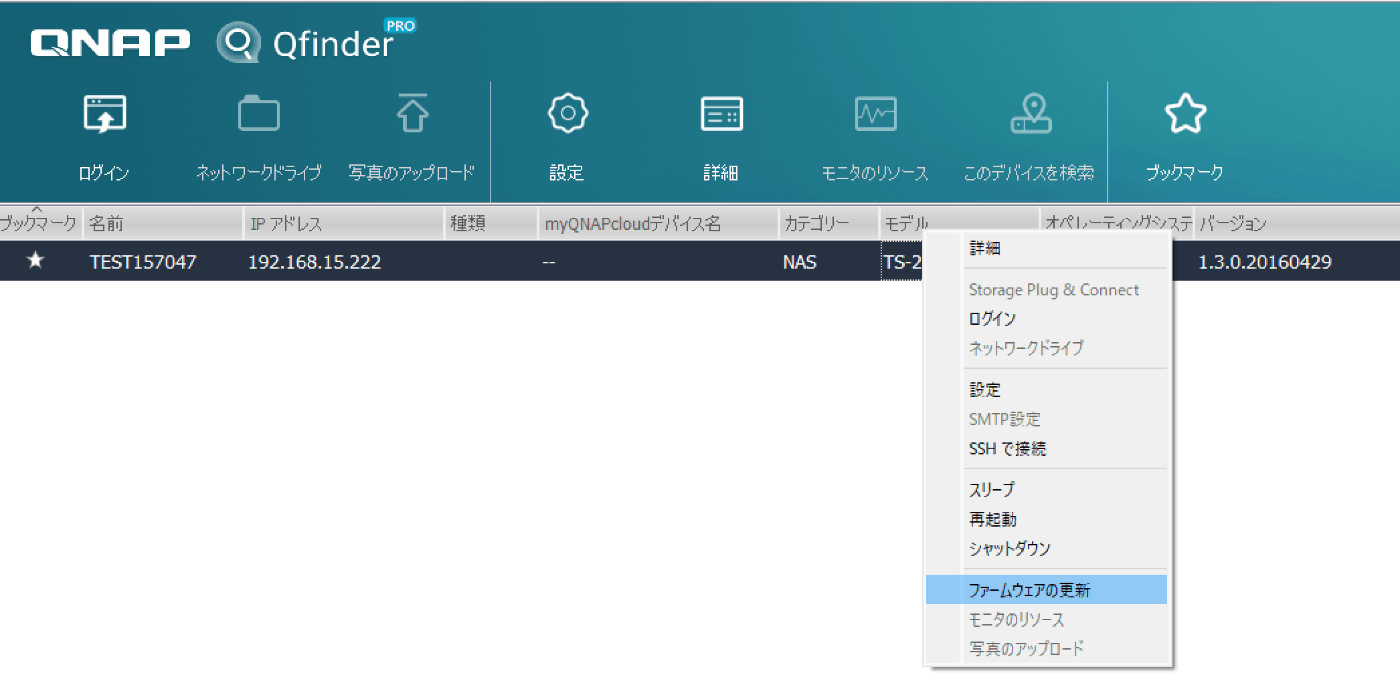1400x685 pixels.
Task: Sort by バージョン column header
Action: (x=1297, y=223)
